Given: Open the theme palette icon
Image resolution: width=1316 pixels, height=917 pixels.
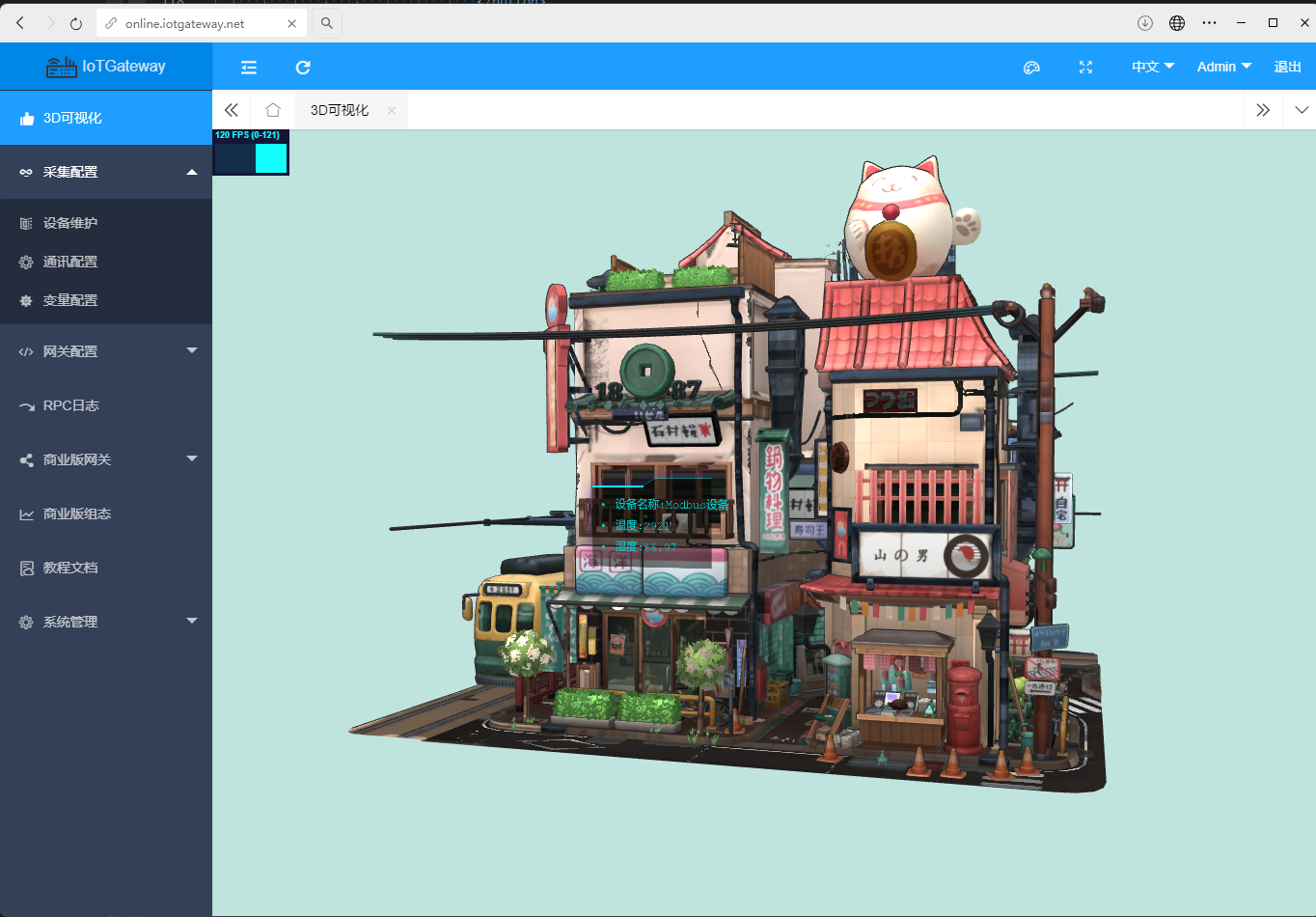Looking at the screenshot, I should (1031, 67).
